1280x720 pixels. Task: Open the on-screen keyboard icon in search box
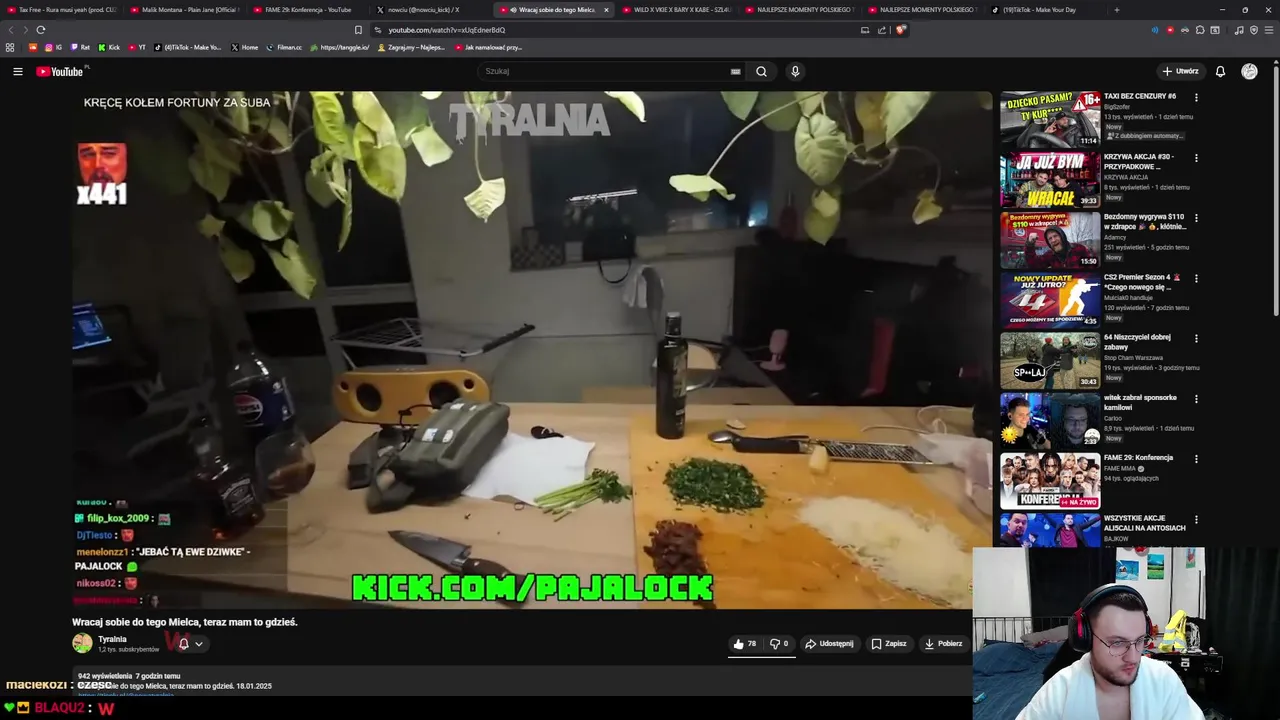click(735, 71)
